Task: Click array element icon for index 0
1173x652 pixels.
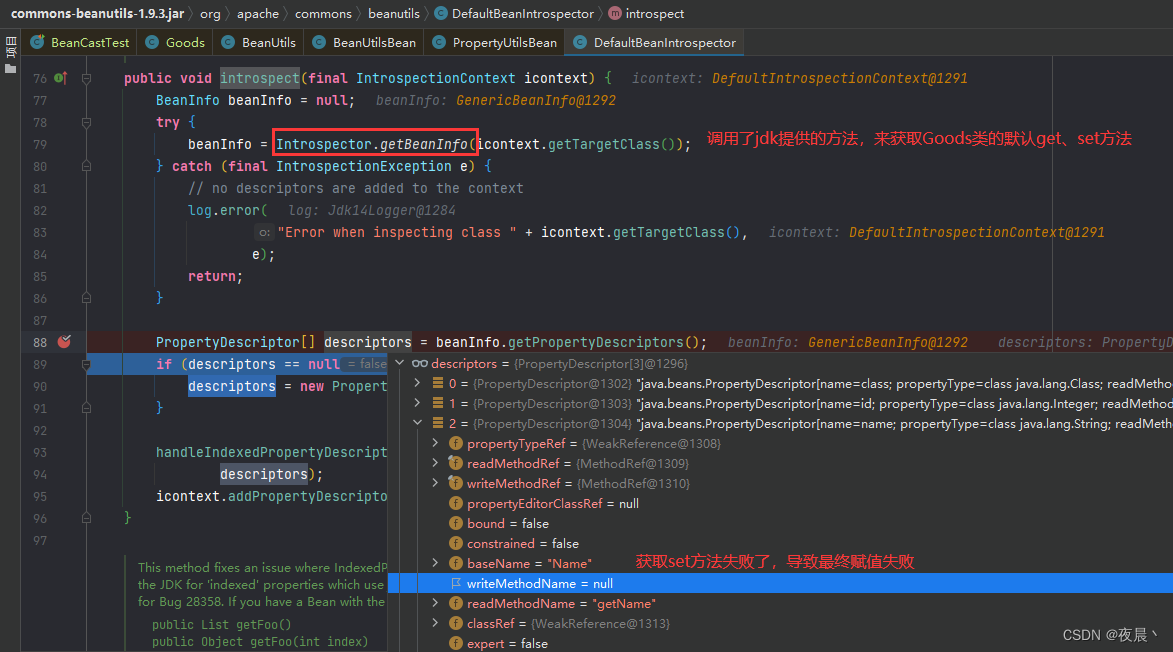Action: tap(438, 384)
